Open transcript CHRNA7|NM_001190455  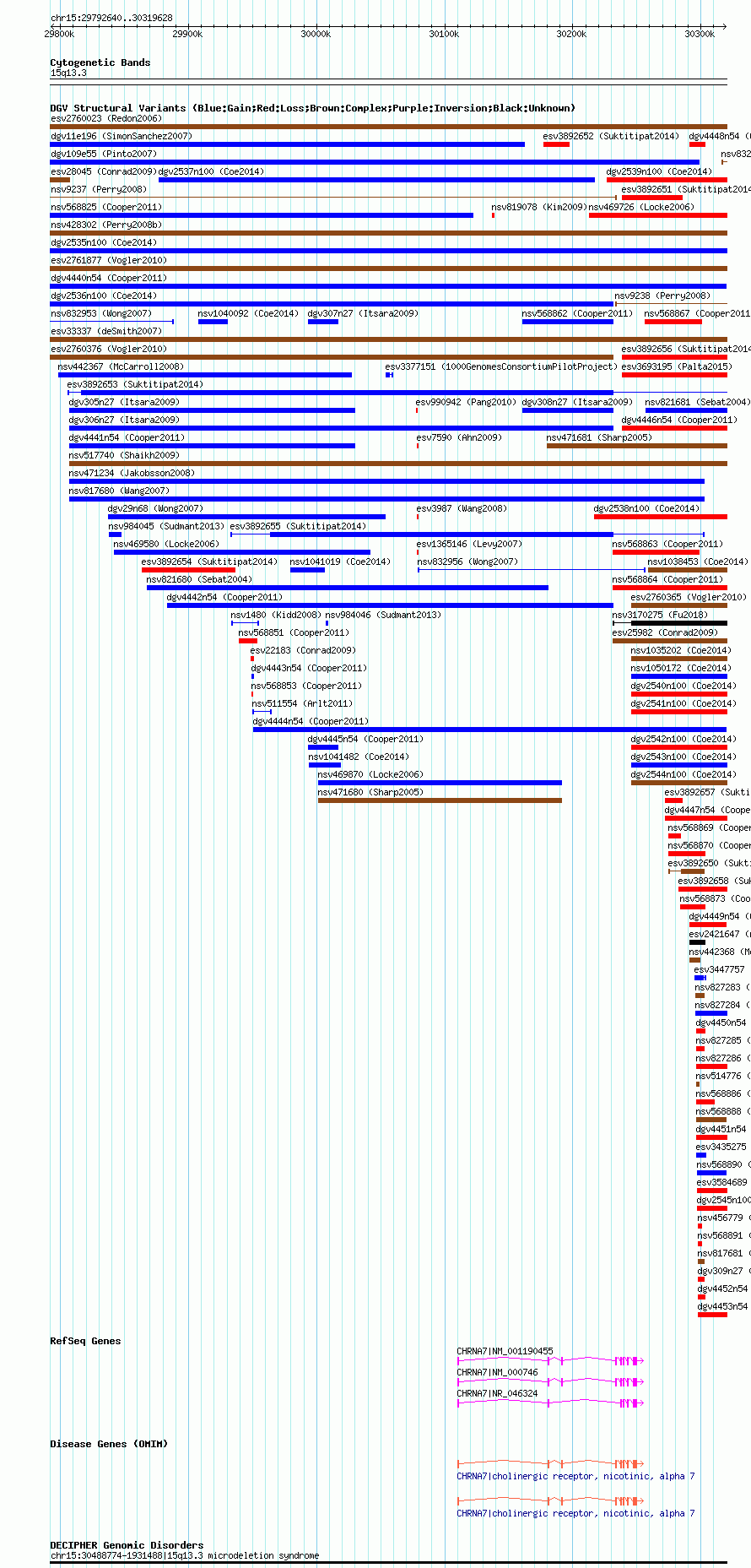coord(505,1351)
